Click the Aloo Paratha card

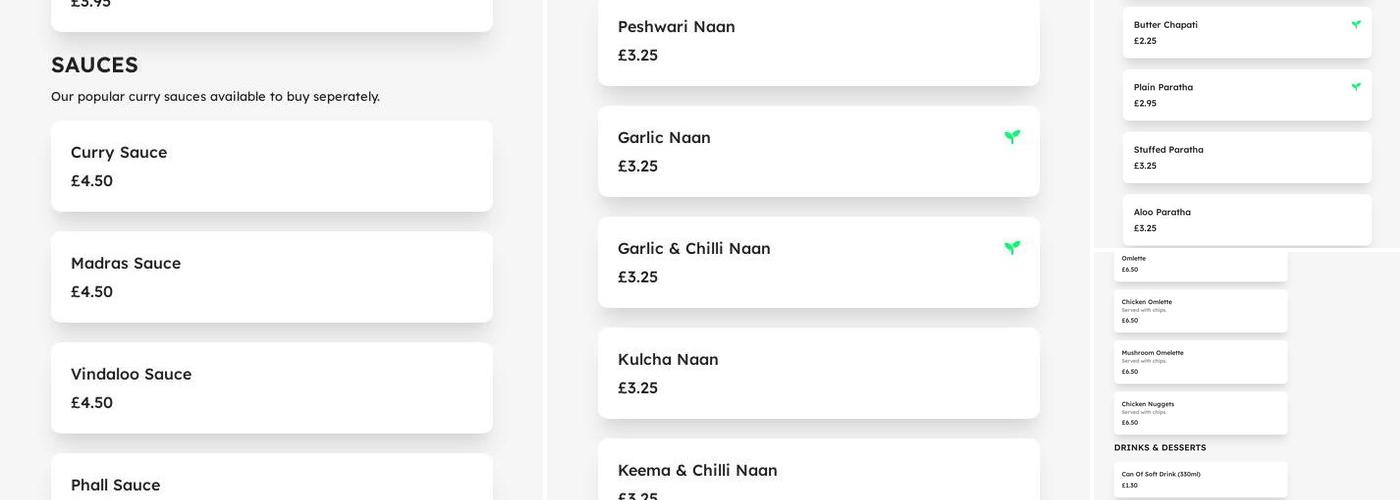pyautogui.click(x=1246, y=219)
